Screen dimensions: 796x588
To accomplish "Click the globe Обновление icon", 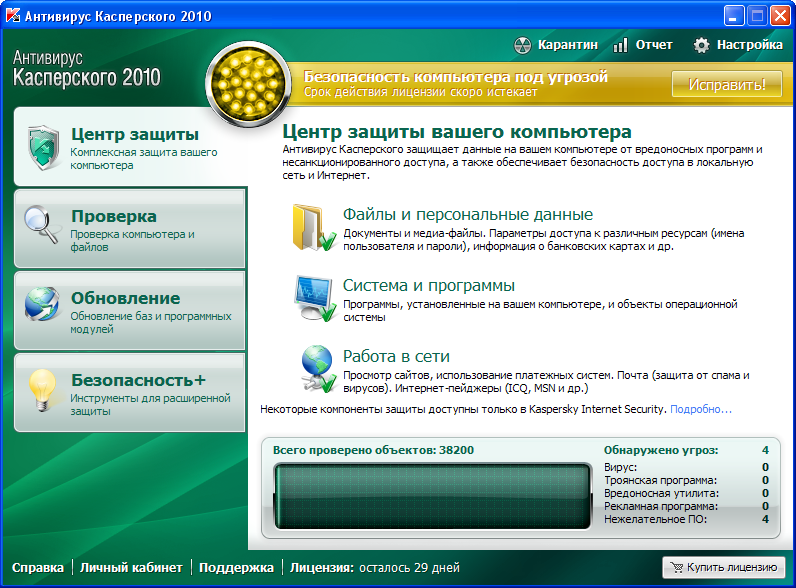I will pyautogui.click(x=42, y=304).
